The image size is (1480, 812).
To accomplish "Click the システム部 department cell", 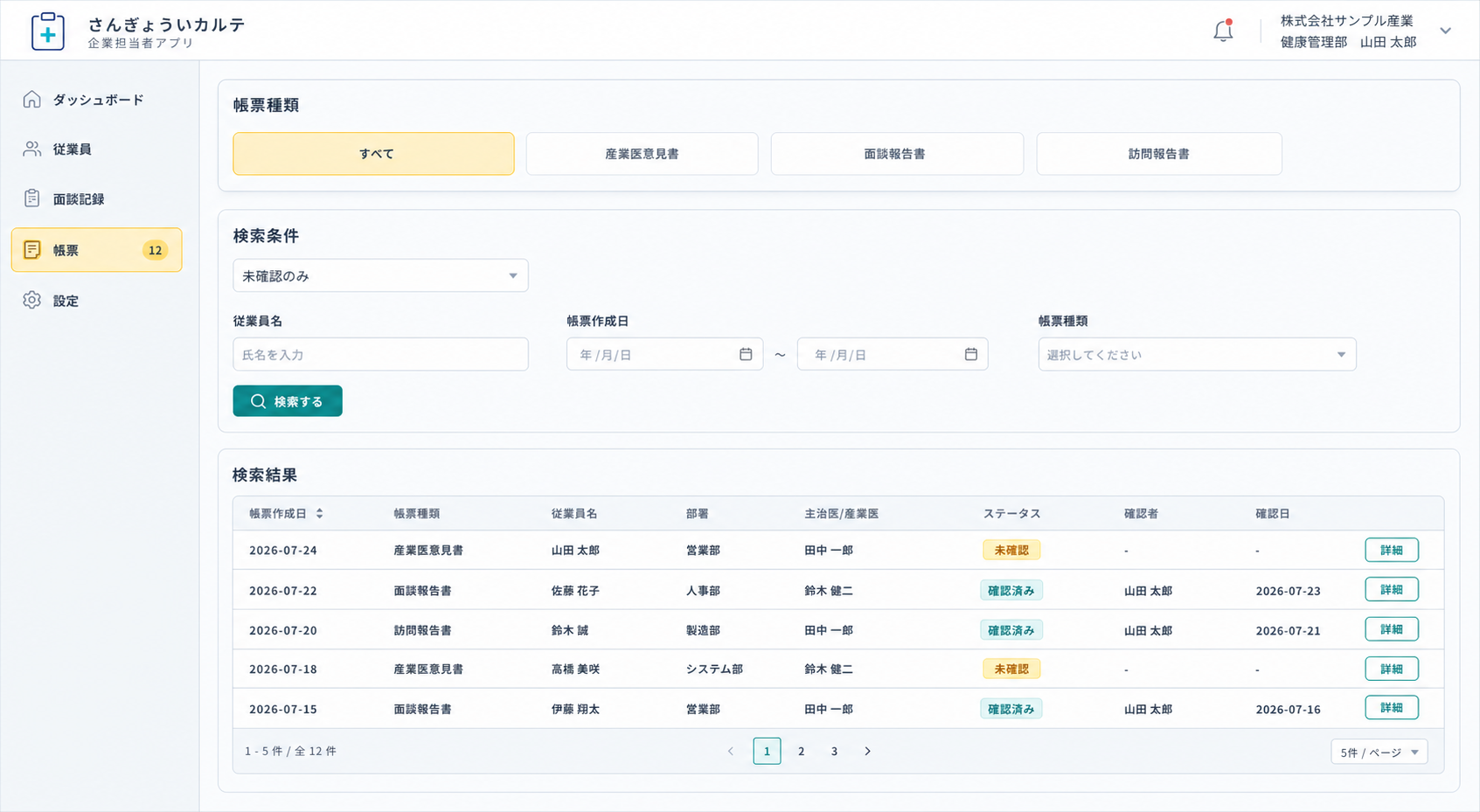I will coord(714,670).
